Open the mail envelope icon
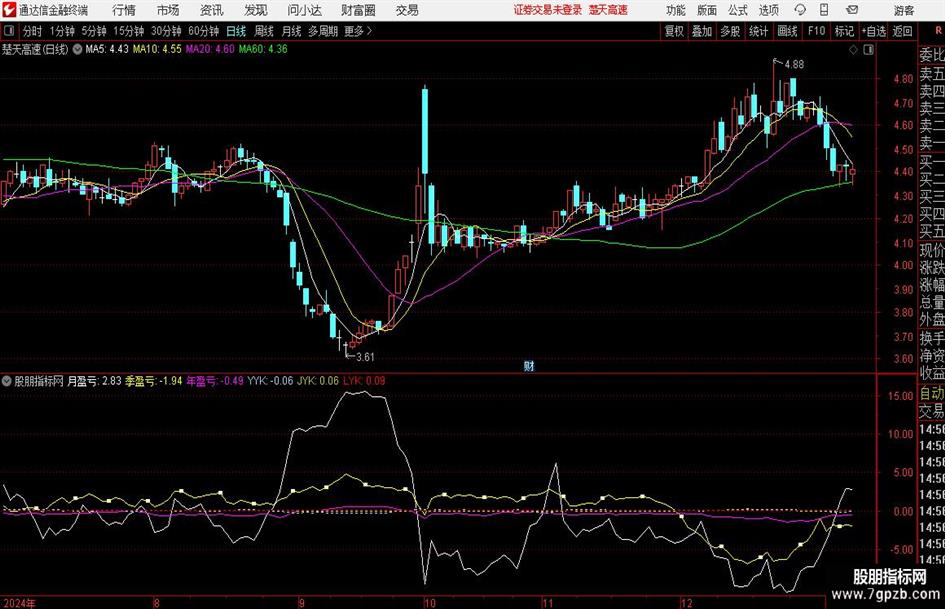945x609 pixels. tap(852, 10)
